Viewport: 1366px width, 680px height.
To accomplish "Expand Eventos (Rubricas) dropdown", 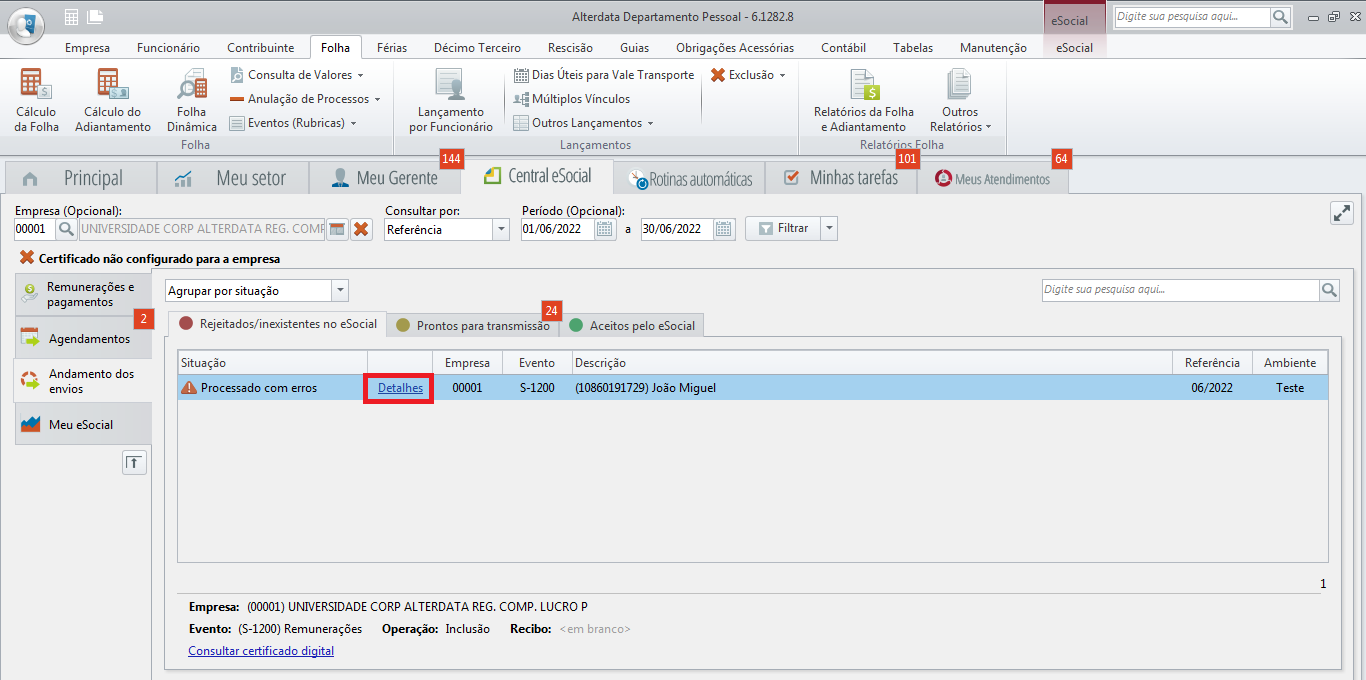I will tap(294, 123).
